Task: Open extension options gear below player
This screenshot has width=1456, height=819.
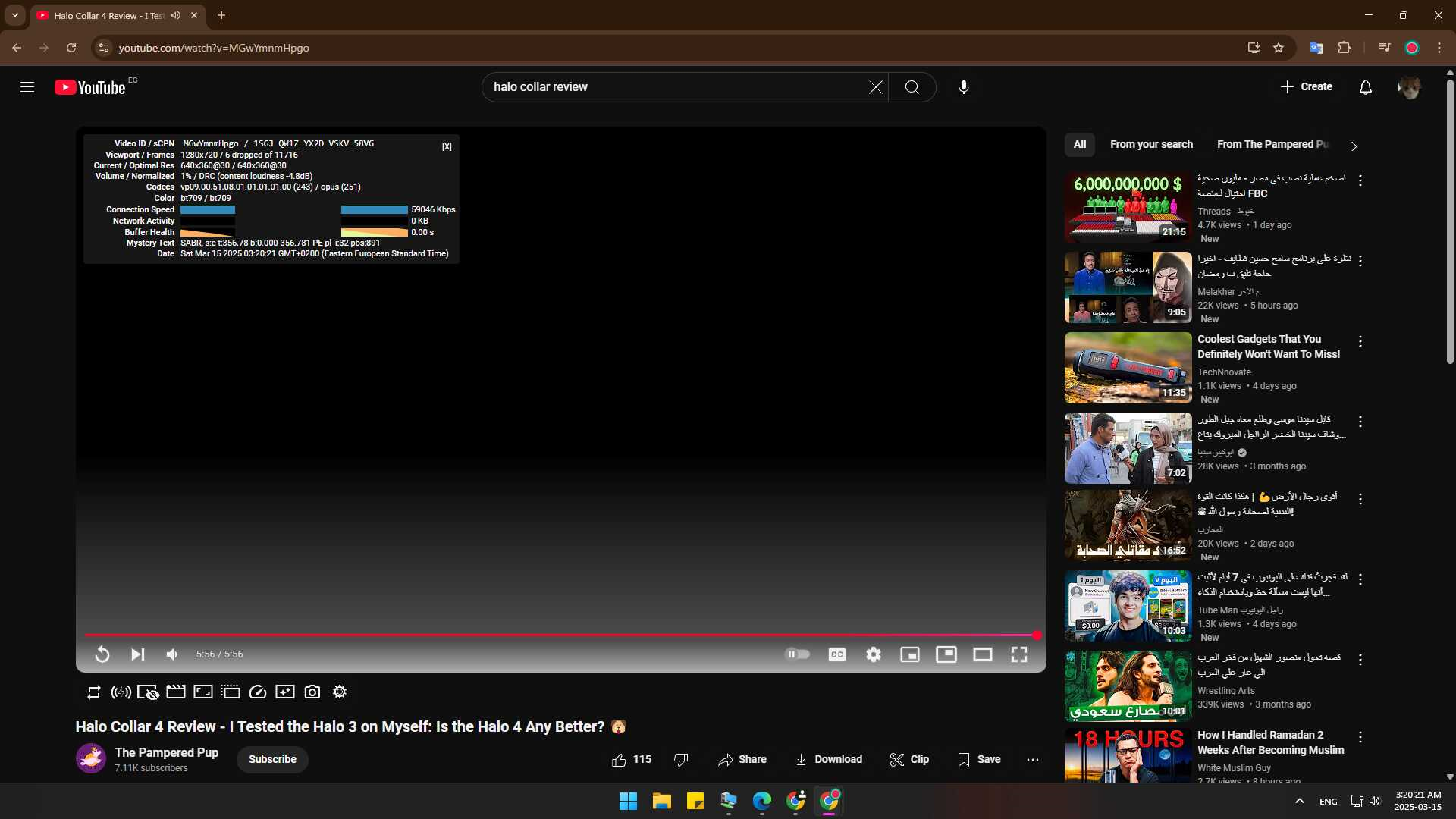Action: pos(340,692)
